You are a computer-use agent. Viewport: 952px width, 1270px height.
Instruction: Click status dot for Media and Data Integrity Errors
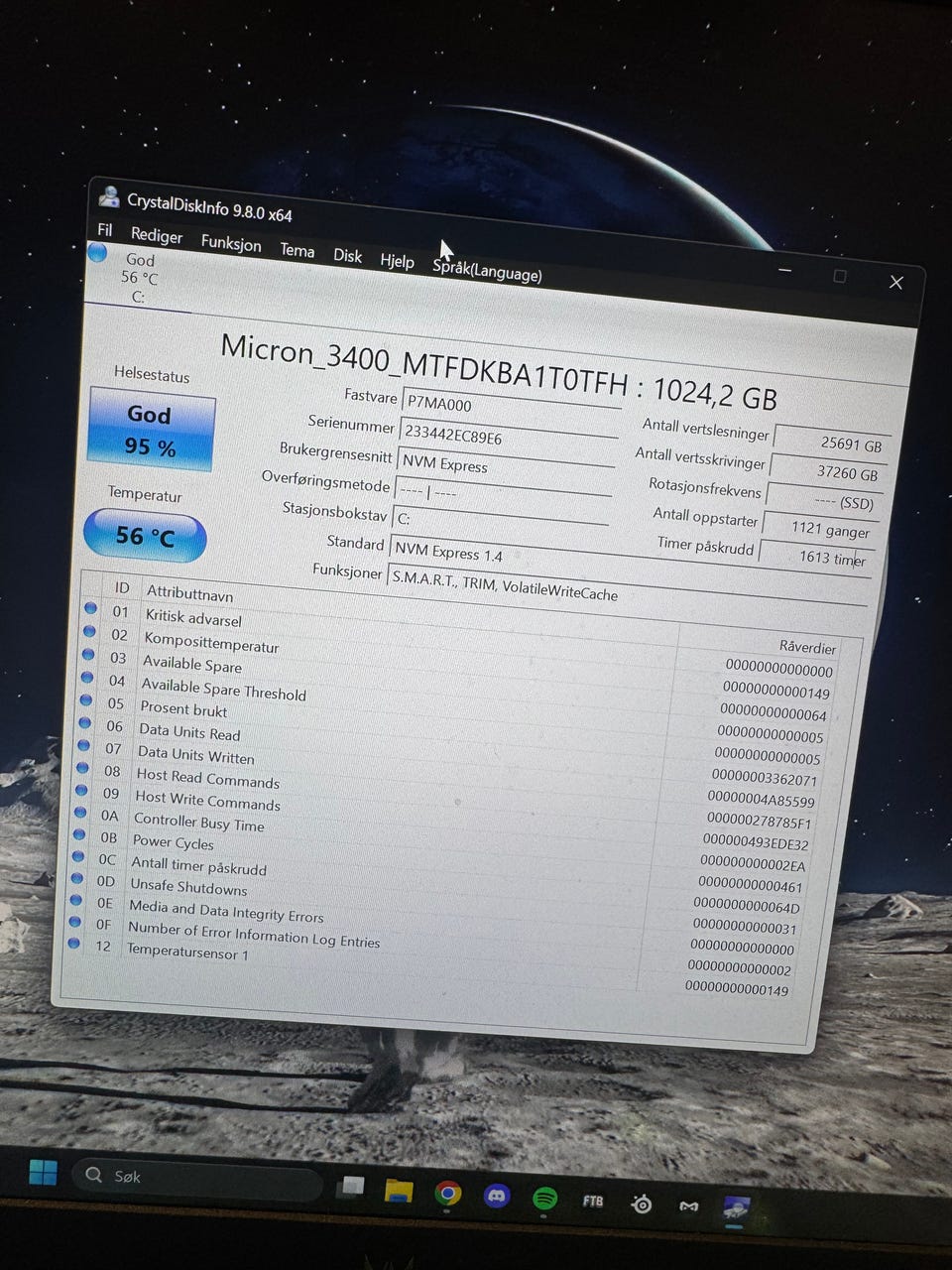coord(75,900)
